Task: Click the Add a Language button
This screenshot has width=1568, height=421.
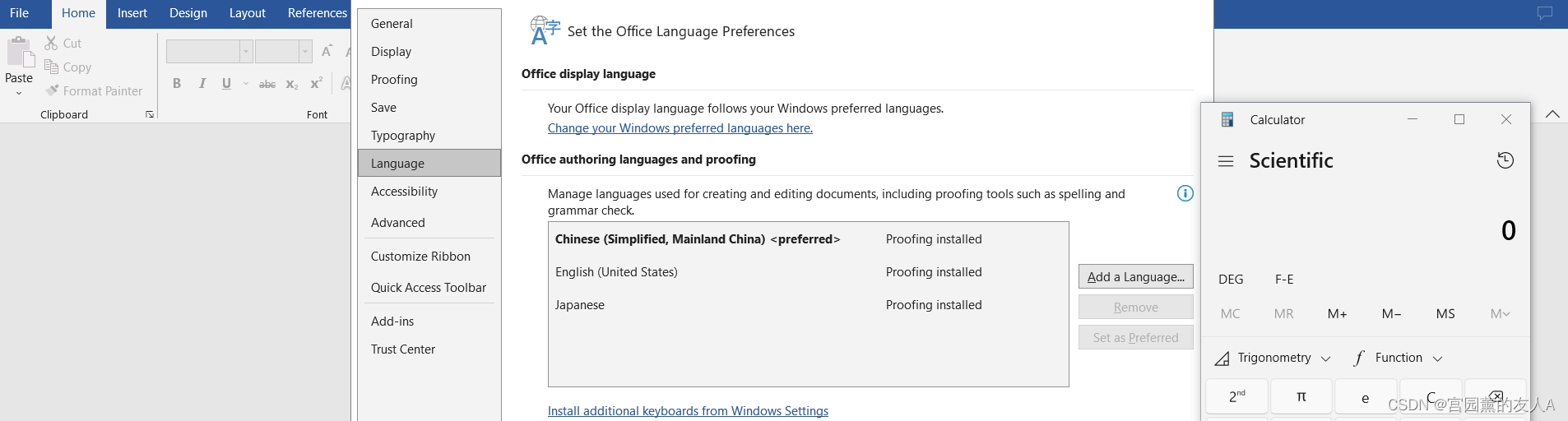Action: point(1135,276)
